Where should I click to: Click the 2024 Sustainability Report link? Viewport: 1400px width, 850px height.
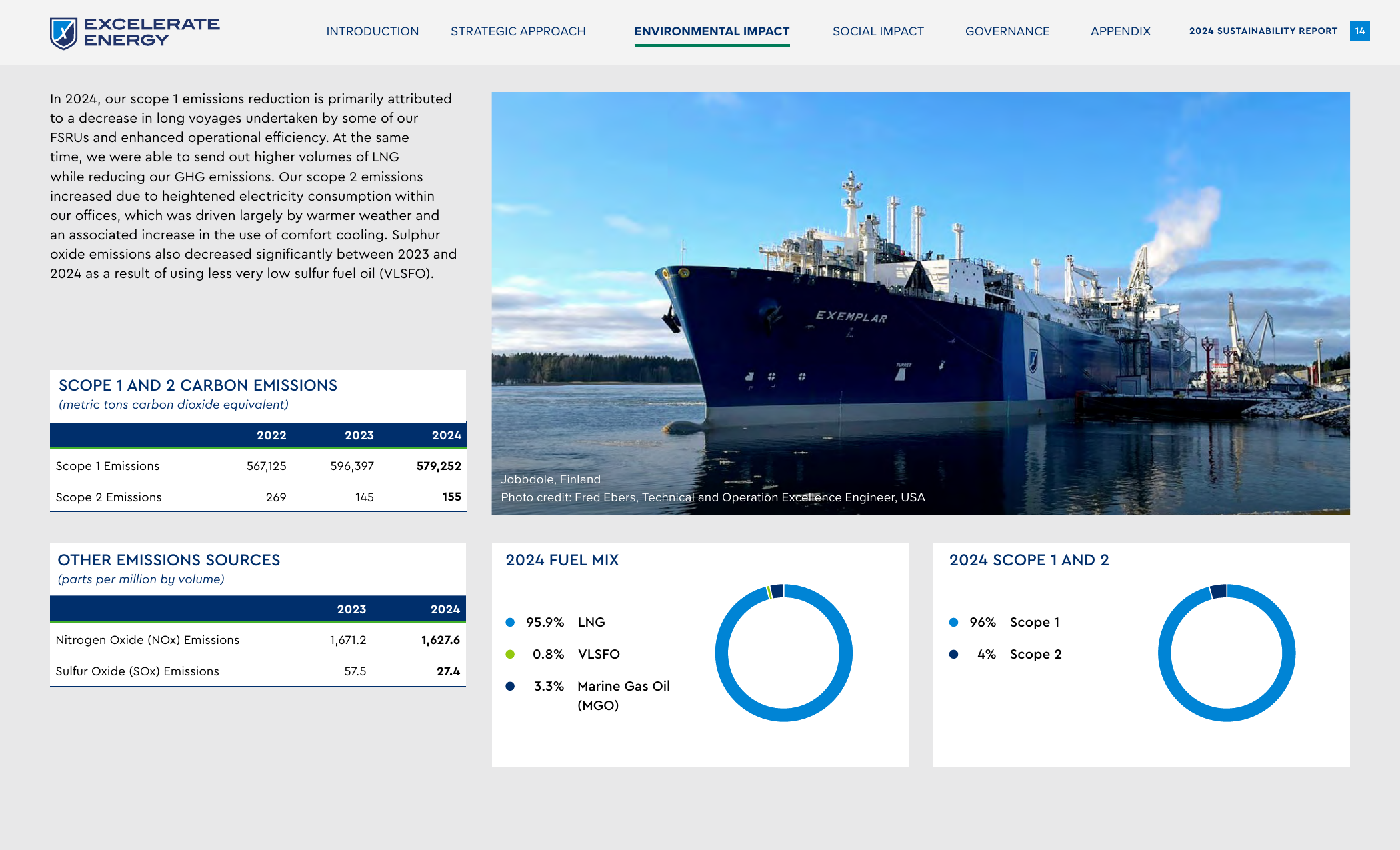(x=1263, y=31)
